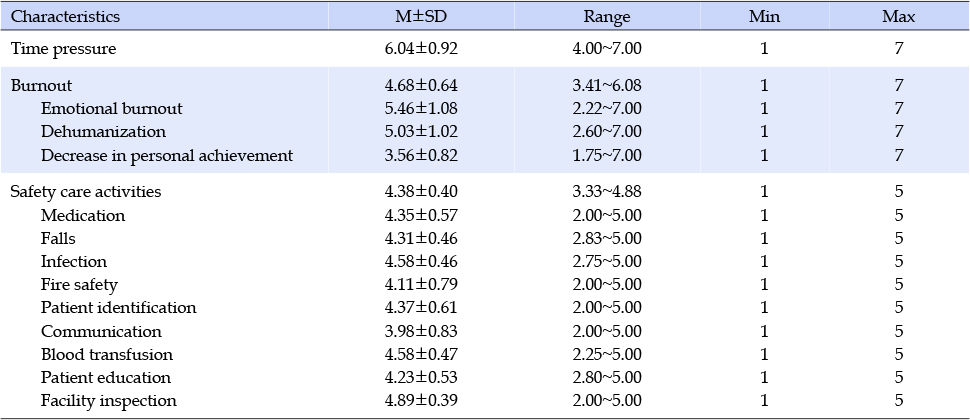Select the 3.41~6.08 range value
The image size is (970, 420).
(x=607, y=85)
